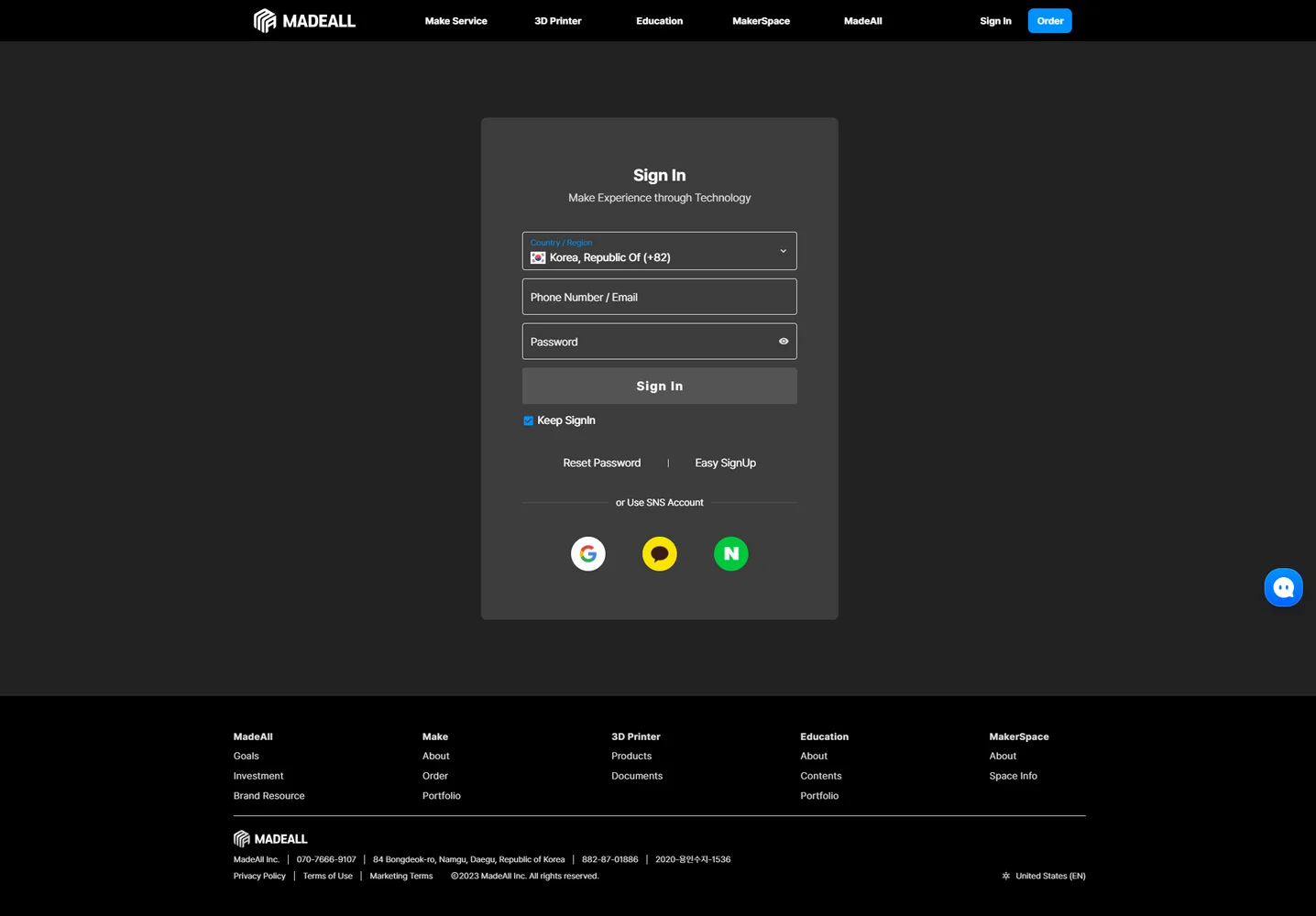Screen dimensions: 1316x916
Task: Click the MadeAll footer column heading
Action: pyautogui.click(x=253, y=736)
